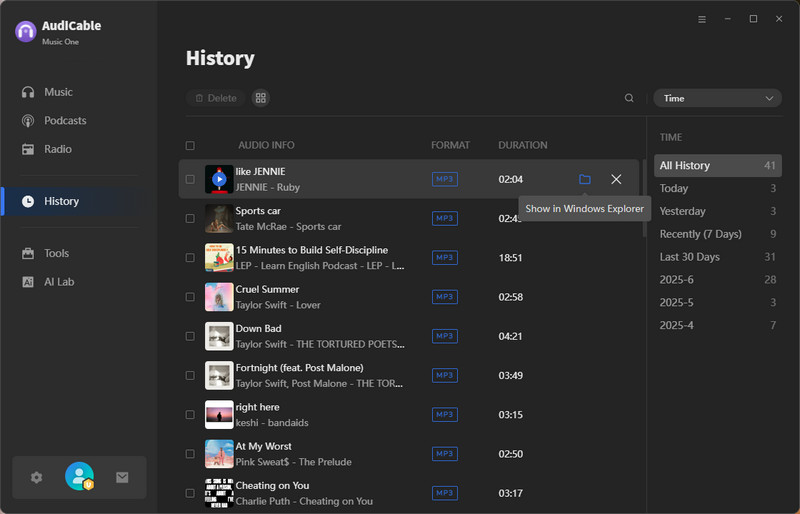Go to AI Lab in sidebar

(59, 282)
